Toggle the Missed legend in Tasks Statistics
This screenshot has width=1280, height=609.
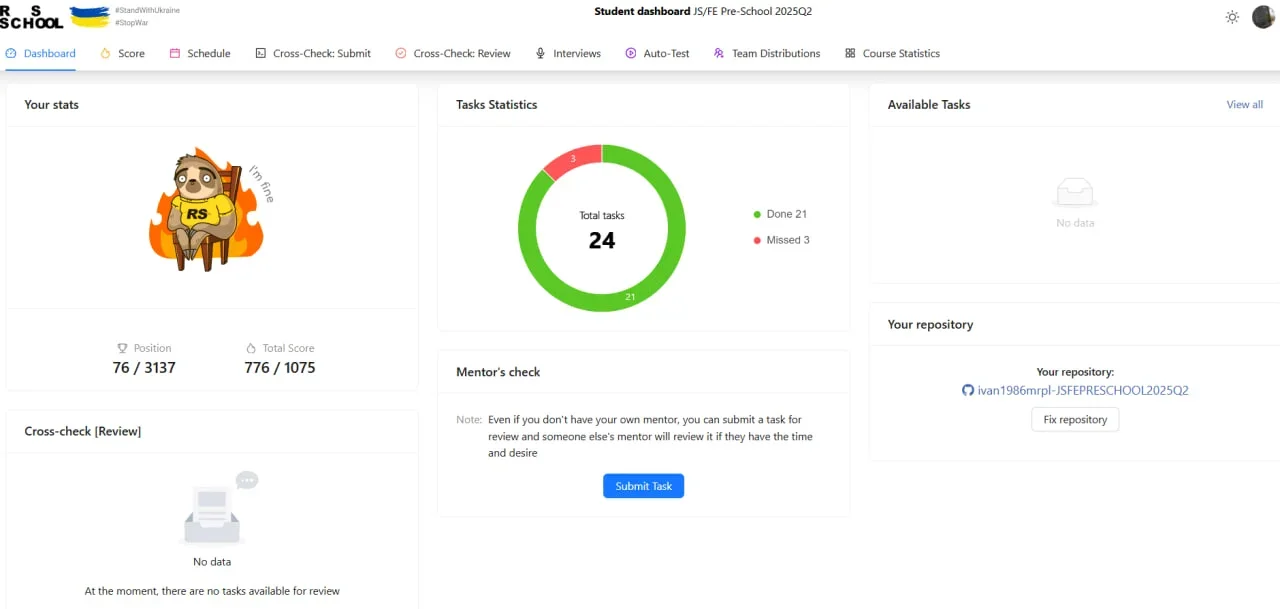tap(781, 240)
